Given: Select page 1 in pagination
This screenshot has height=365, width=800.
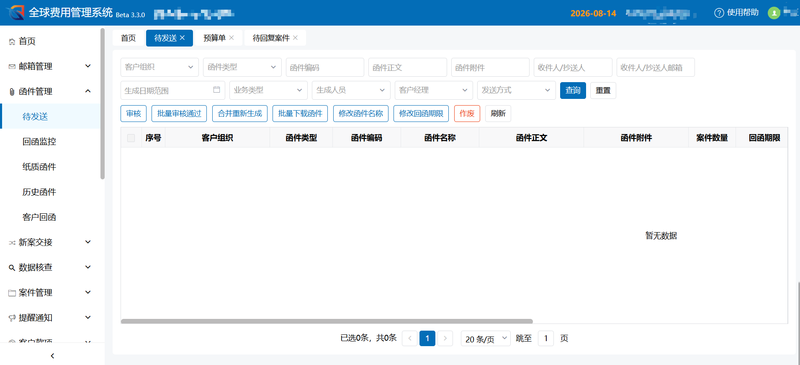Looking at the screenshot, I should pyautogui.click(x=427, y=338).
